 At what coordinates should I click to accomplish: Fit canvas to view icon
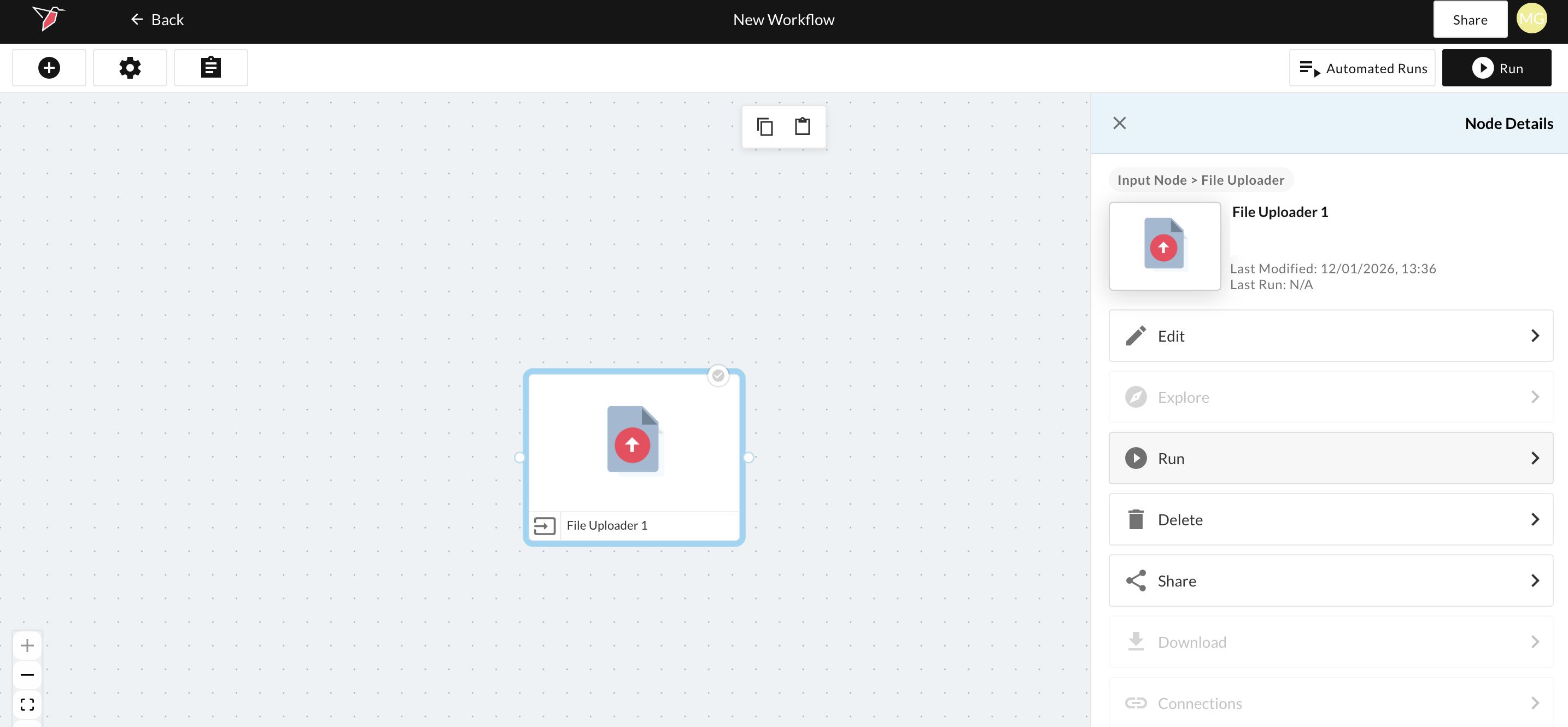[x=27, y=705]
